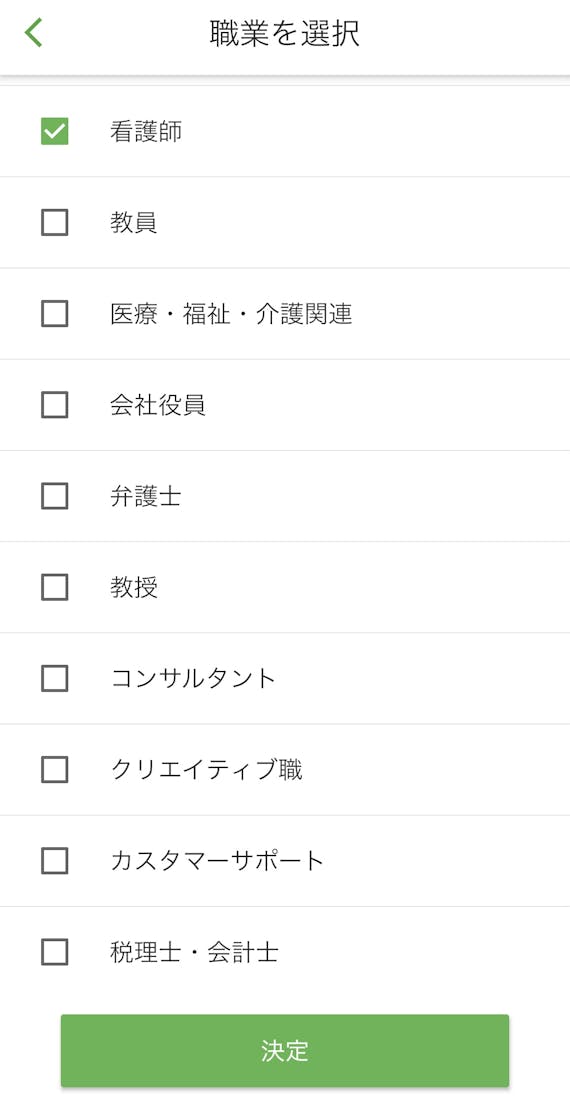
Task: Select the クリエイティブ職 checkbox
Action: tap(54, 770)
